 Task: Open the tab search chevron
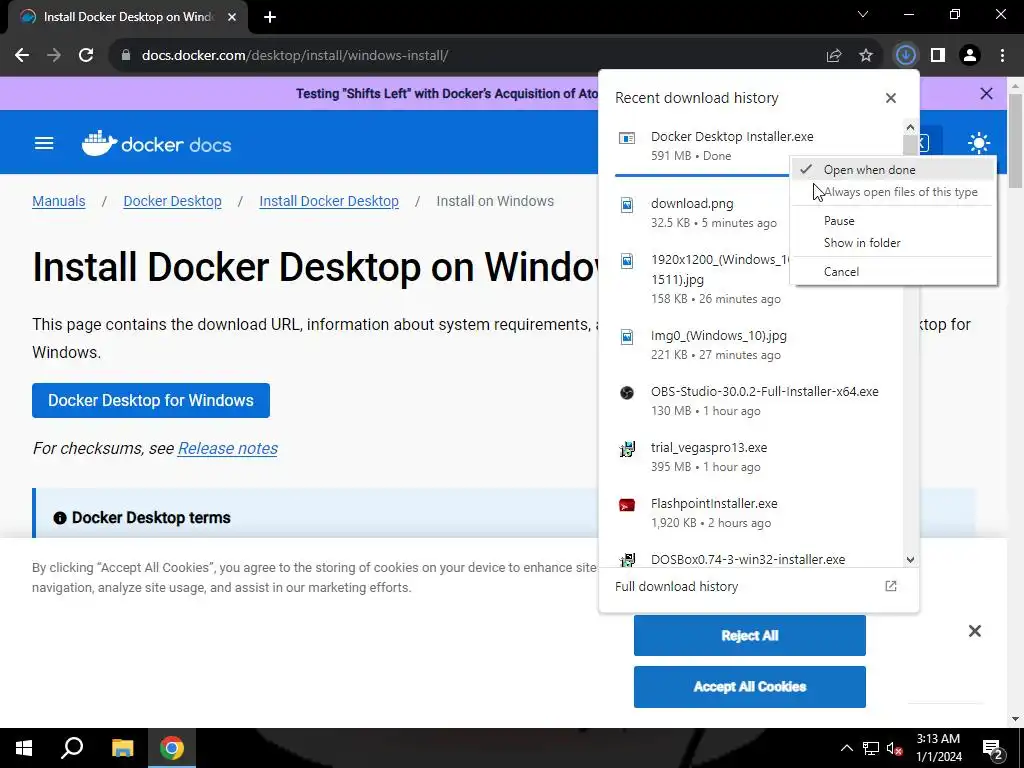coord(863,14)
